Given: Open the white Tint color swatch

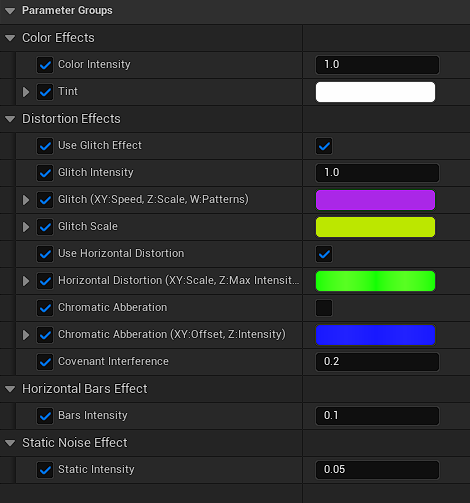Looking at the screenshot, I should coord(375,92).
